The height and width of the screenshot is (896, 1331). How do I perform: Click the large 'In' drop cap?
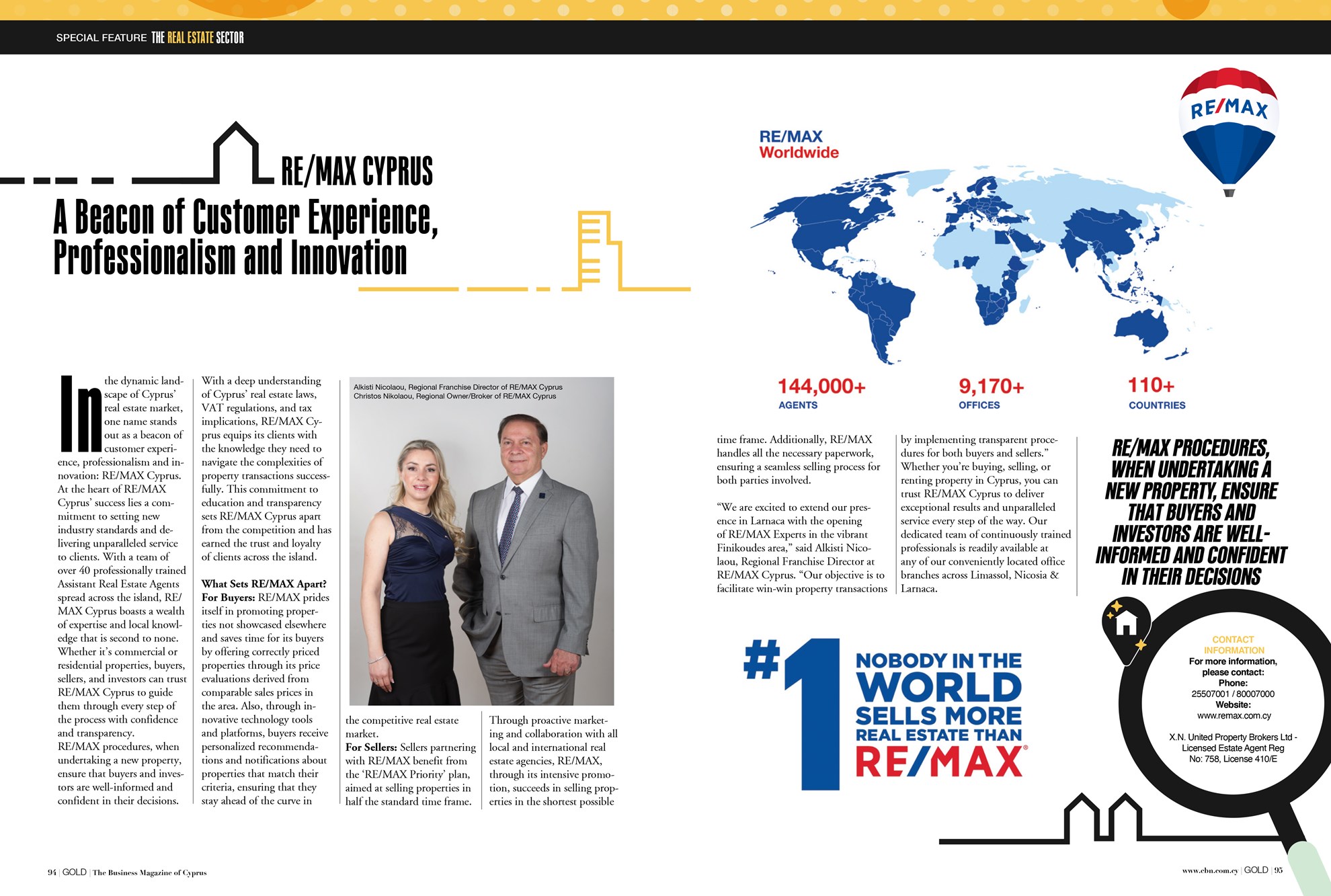pyautogui.click(x=80, y=413)
